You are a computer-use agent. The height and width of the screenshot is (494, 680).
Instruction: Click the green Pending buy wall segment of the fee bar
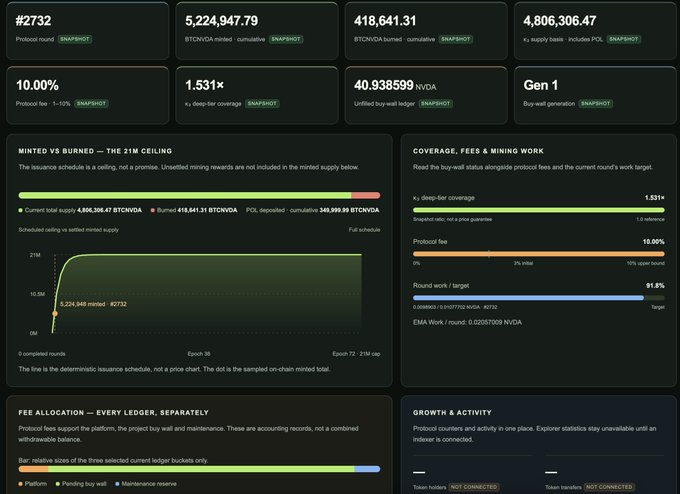(201, 469)
